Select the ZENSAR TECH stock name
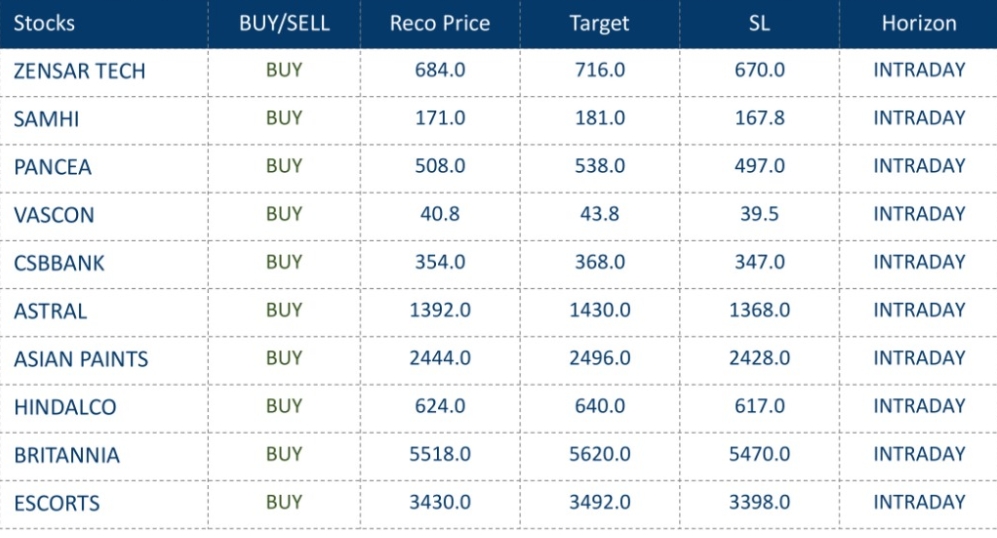 pos(79,71)
